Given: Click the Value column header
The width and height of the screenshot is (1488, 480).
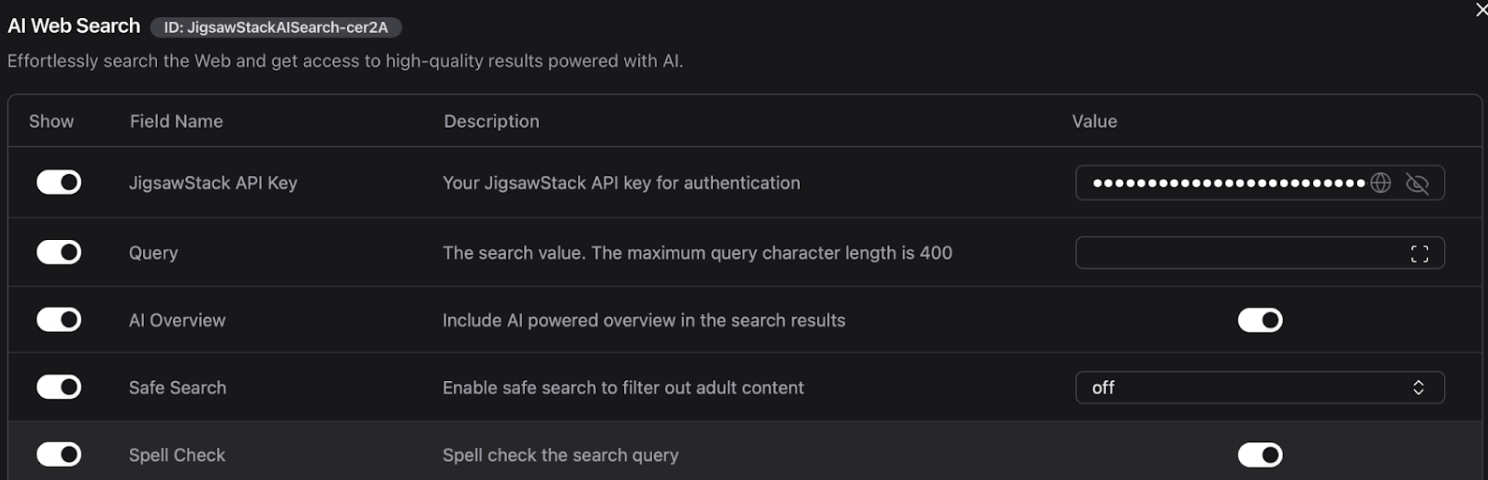Looking at the screenshot, I should (x=1094, y=121).
